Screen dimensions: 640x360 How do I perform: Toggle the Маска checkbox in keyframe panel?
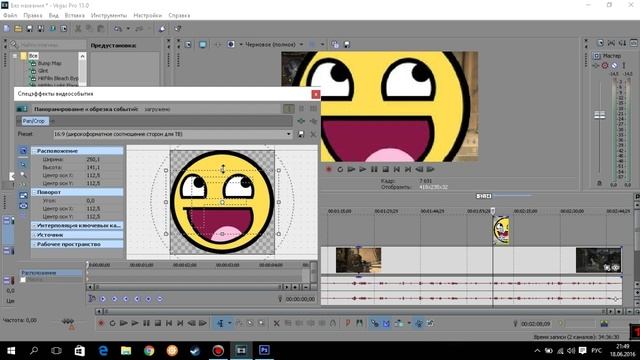click(x=23, y=280)
